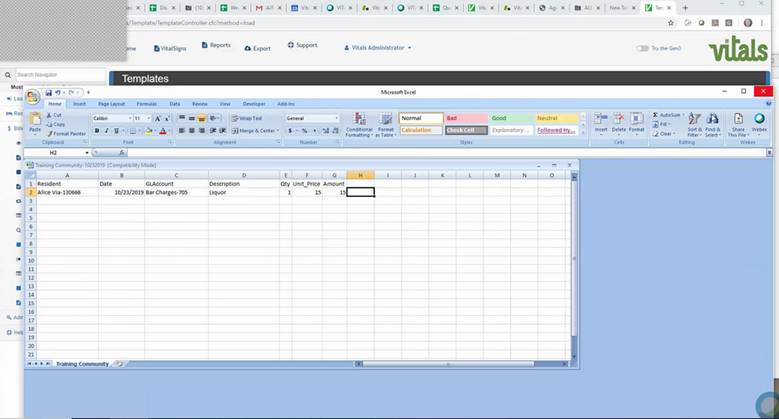Open the Clear dropdown in Editing
Viewport: 779px width, 419px height.
tap(664, 134)
